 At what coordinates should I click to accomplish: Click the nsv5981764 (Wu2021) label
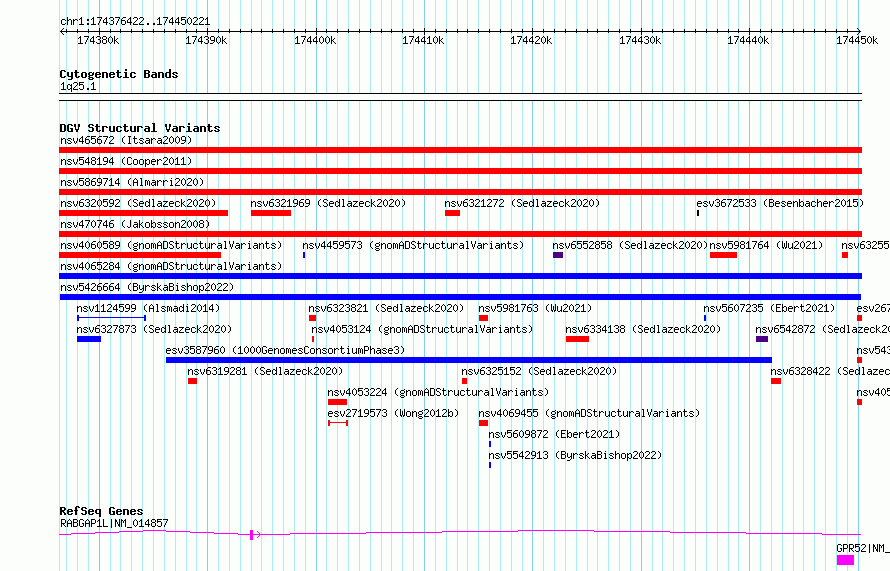point(766,245)
